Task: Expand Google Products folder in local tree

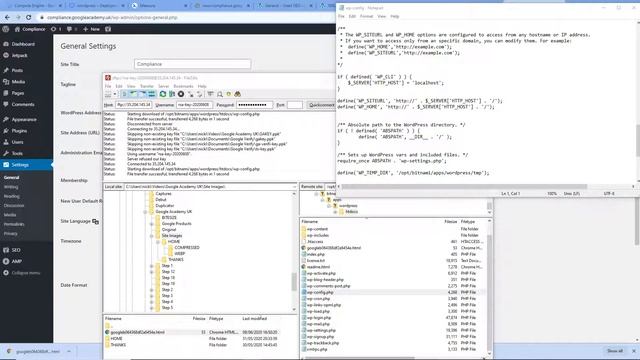Action: coord(151,224)
